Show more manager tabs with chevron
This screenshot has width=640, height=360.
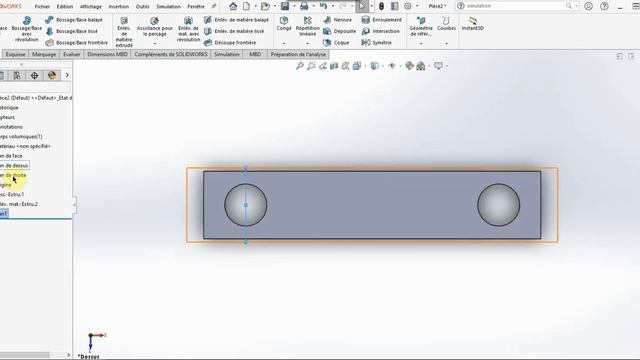click(67, 76)
